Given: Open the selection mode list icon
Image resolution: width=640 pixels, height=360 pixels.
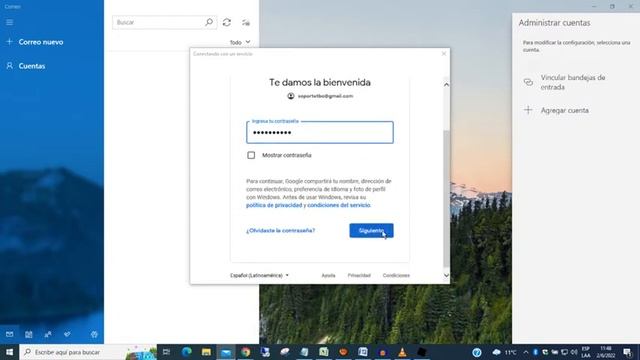Looking at the screenshot, I should point(246,22).
